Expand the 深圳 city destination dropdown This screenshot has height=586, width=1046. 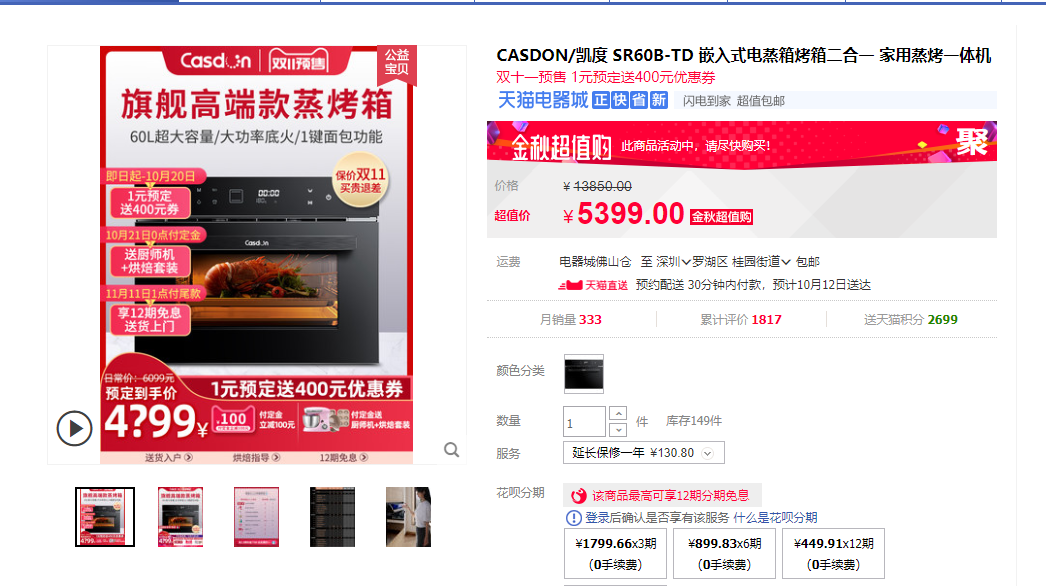(673, 262)
